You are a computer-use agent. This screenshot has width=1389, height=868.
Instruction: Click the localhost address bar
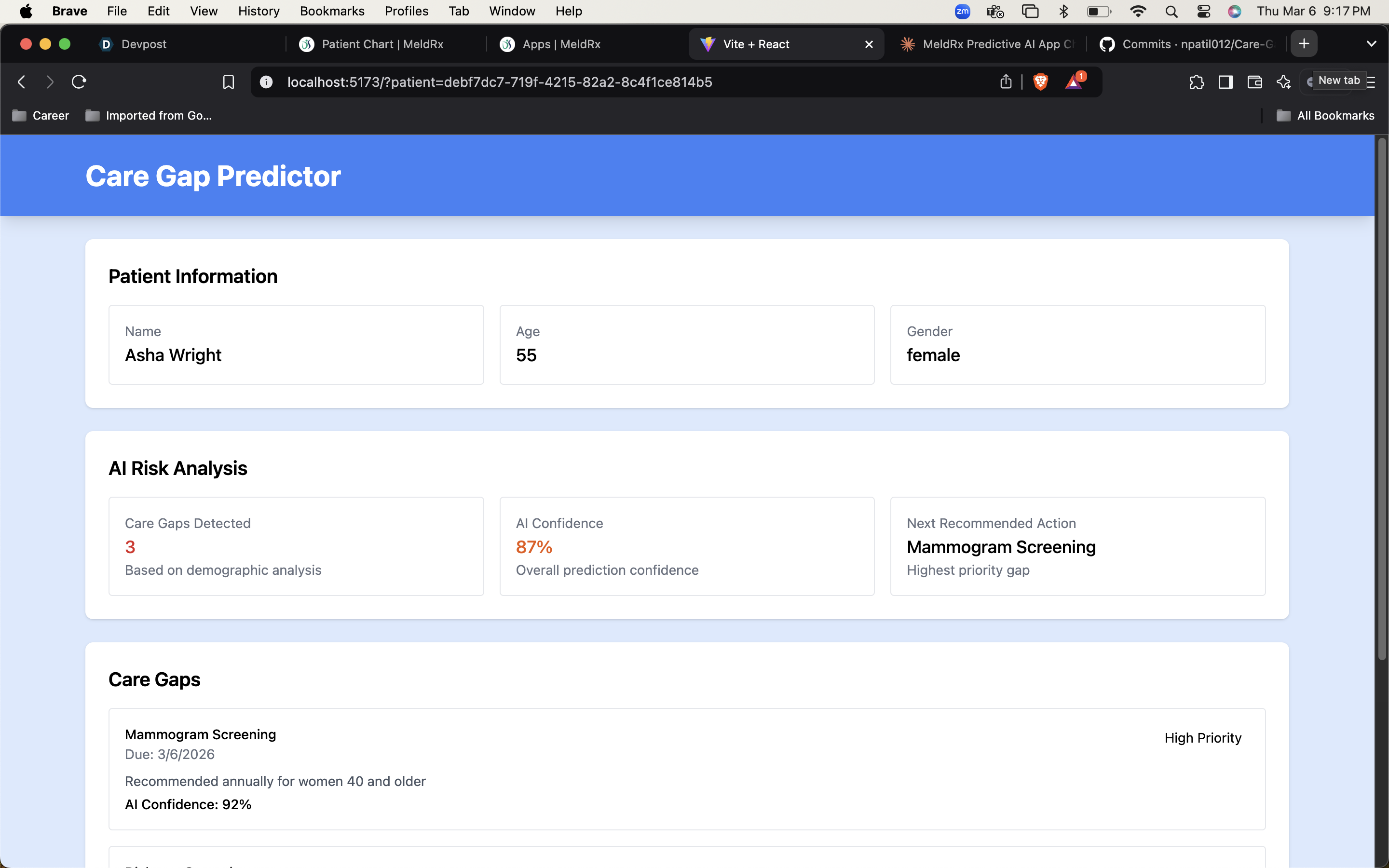tap(499, 82)
